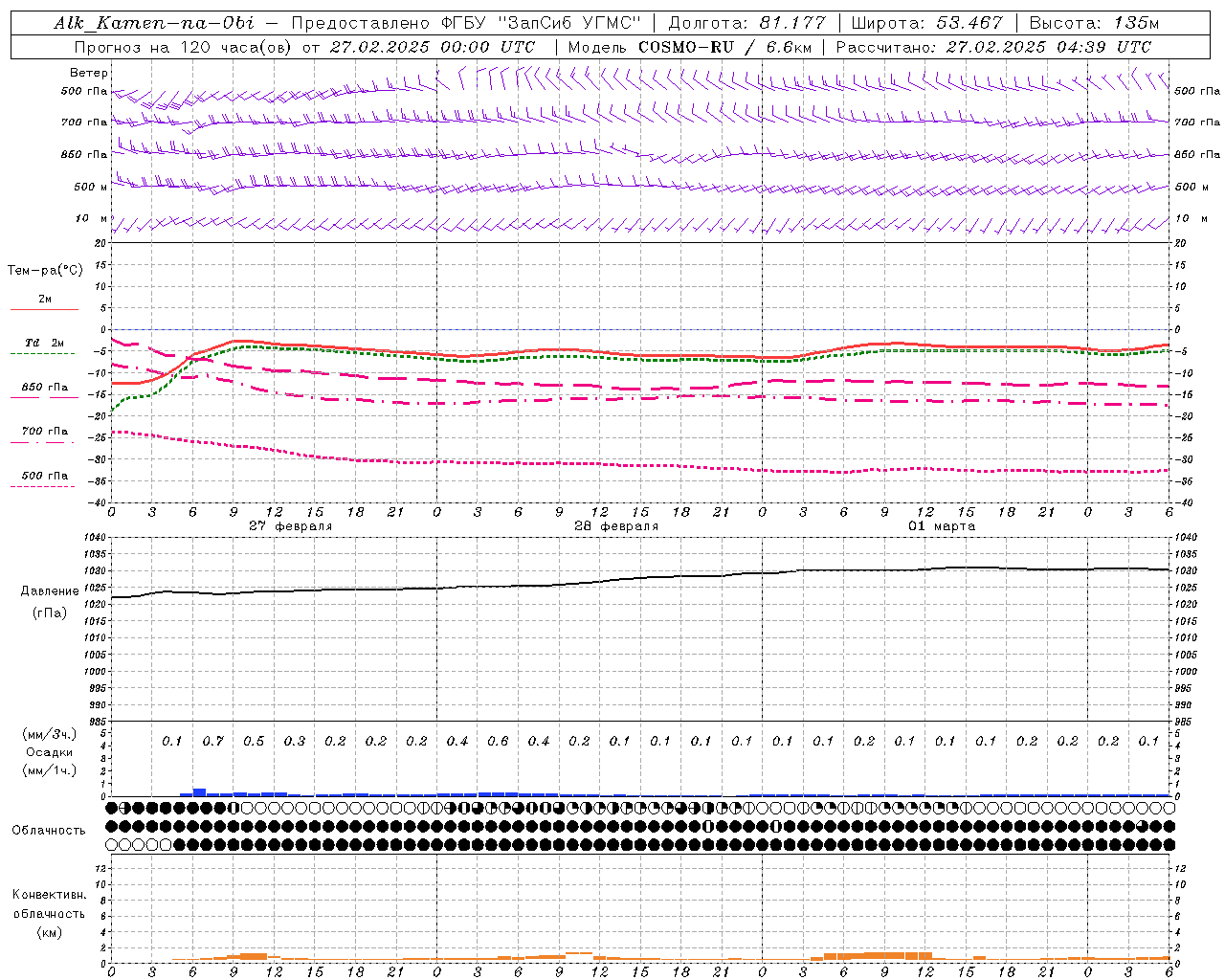
Task: Select the provider text ФГБУ "ЗапСиб УГМС"
Action: pyautogui.click(x=541, y=23)
